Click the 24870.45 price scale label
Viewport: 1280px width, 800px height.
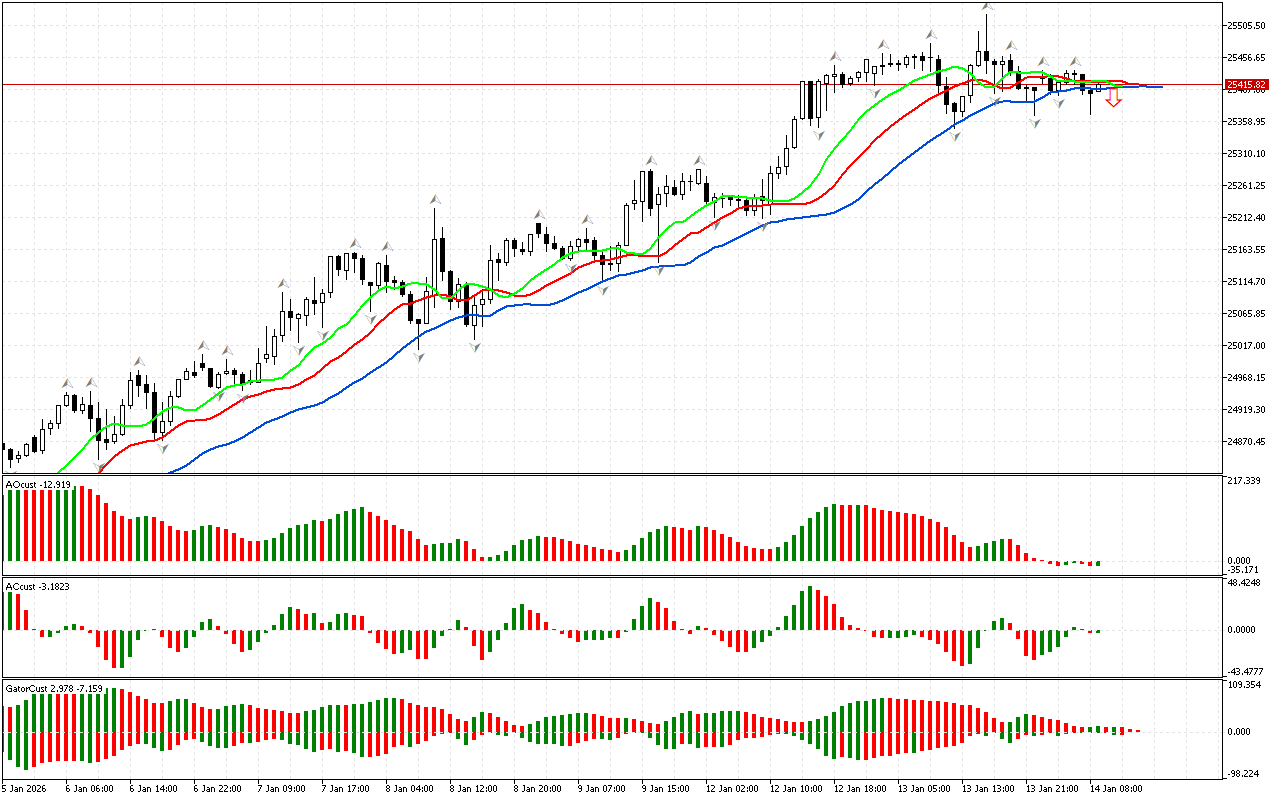tap(1245, 441)
